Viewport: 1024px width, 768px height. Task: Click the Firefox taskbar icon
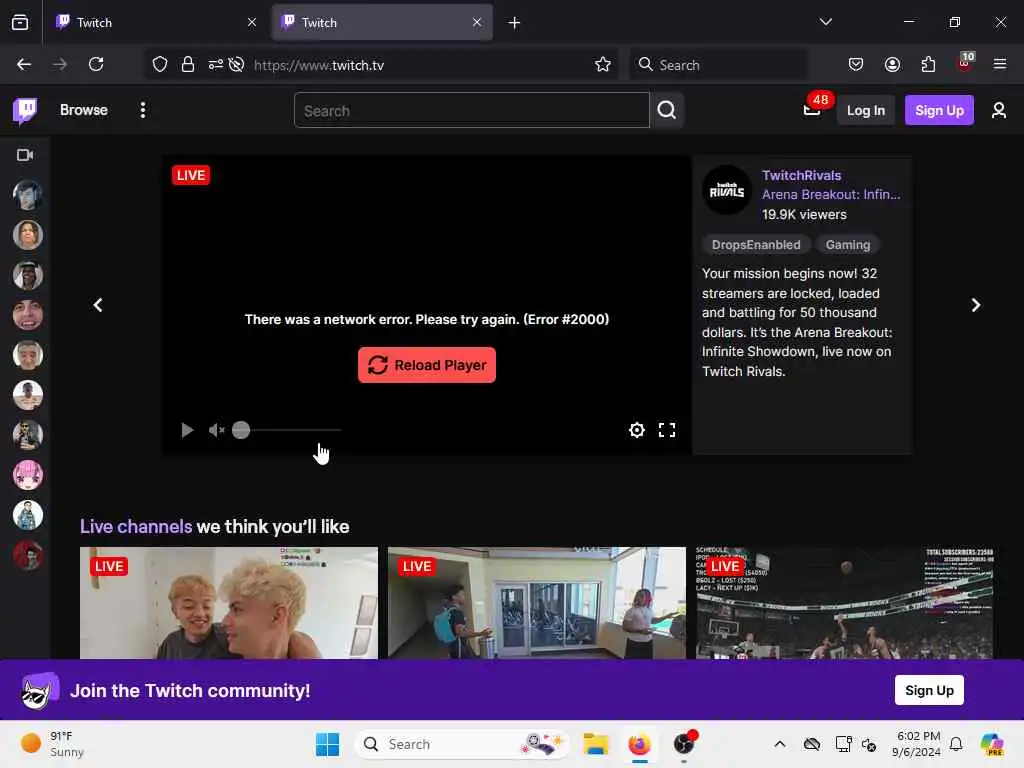point(639,744)
